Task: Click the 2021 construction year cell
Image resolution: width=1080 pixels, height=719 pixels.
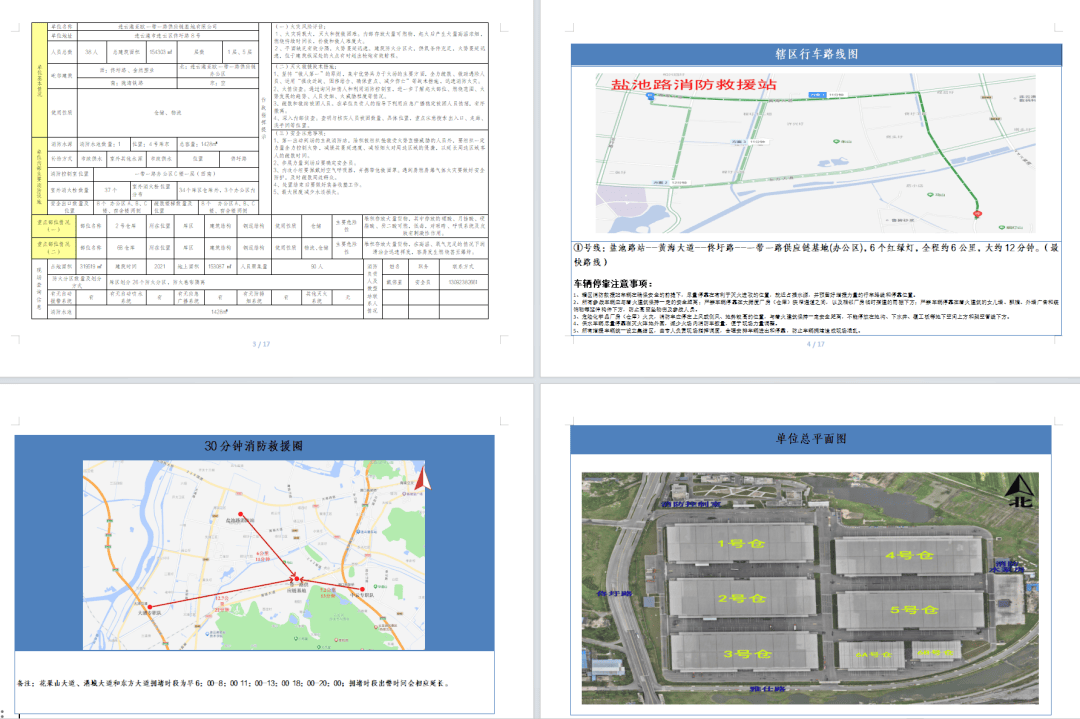Action: (160, 266)
